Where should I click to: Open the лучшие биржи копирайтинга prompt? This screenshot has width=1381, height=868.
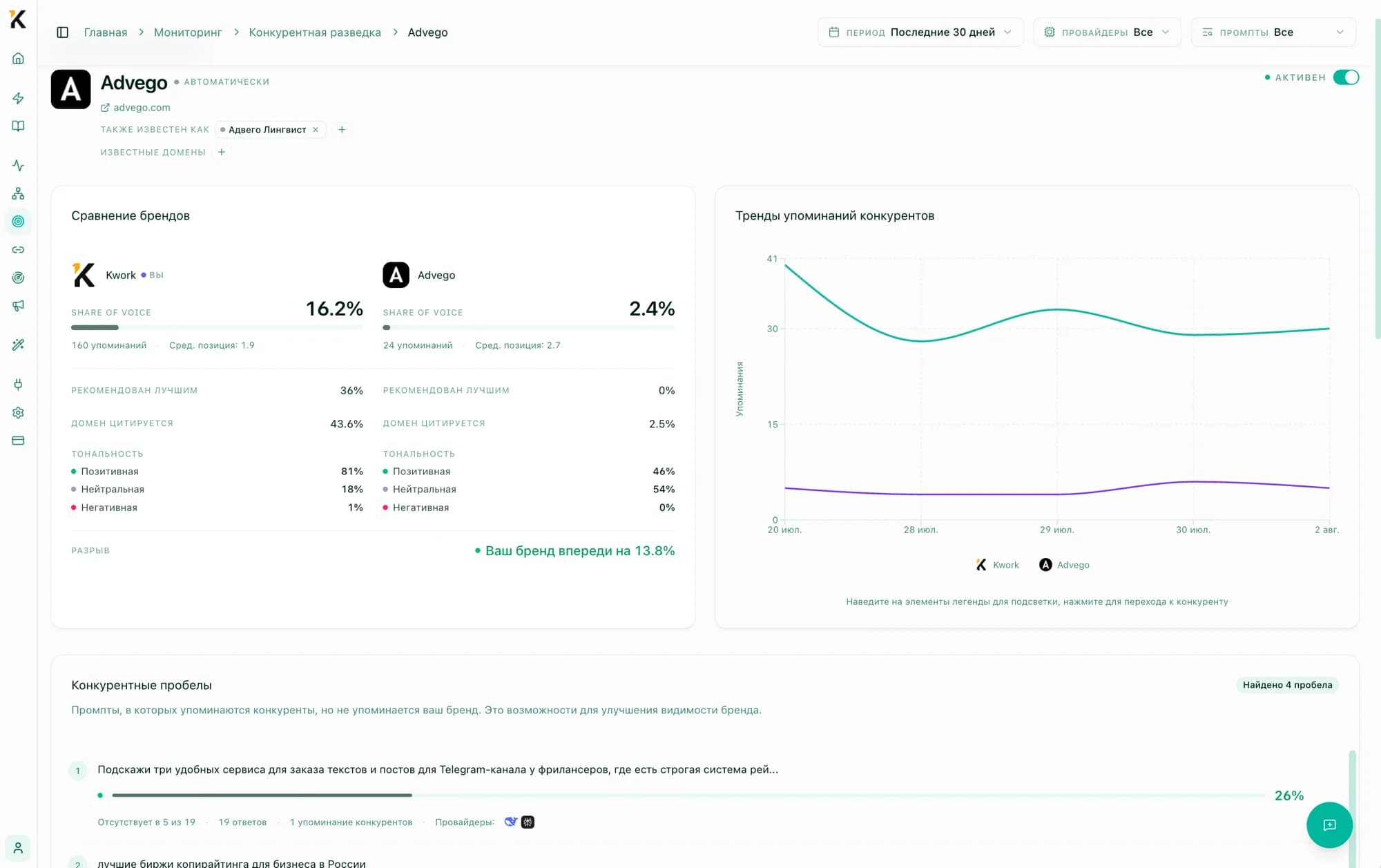pyautogui.click(x=231, y=863)
